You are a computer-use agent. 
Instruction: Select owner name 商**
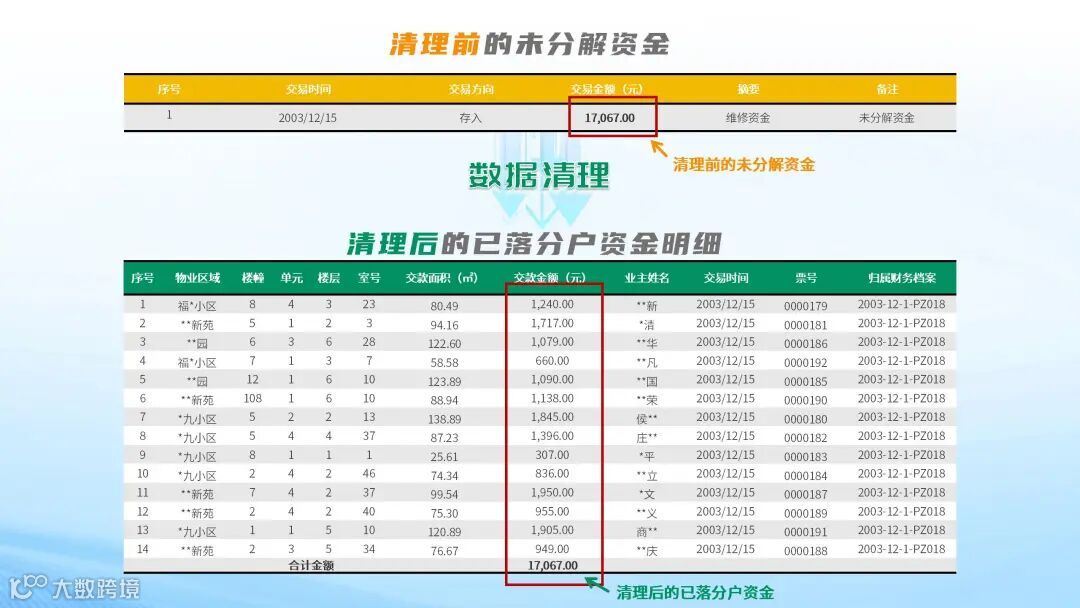point(647,532)
